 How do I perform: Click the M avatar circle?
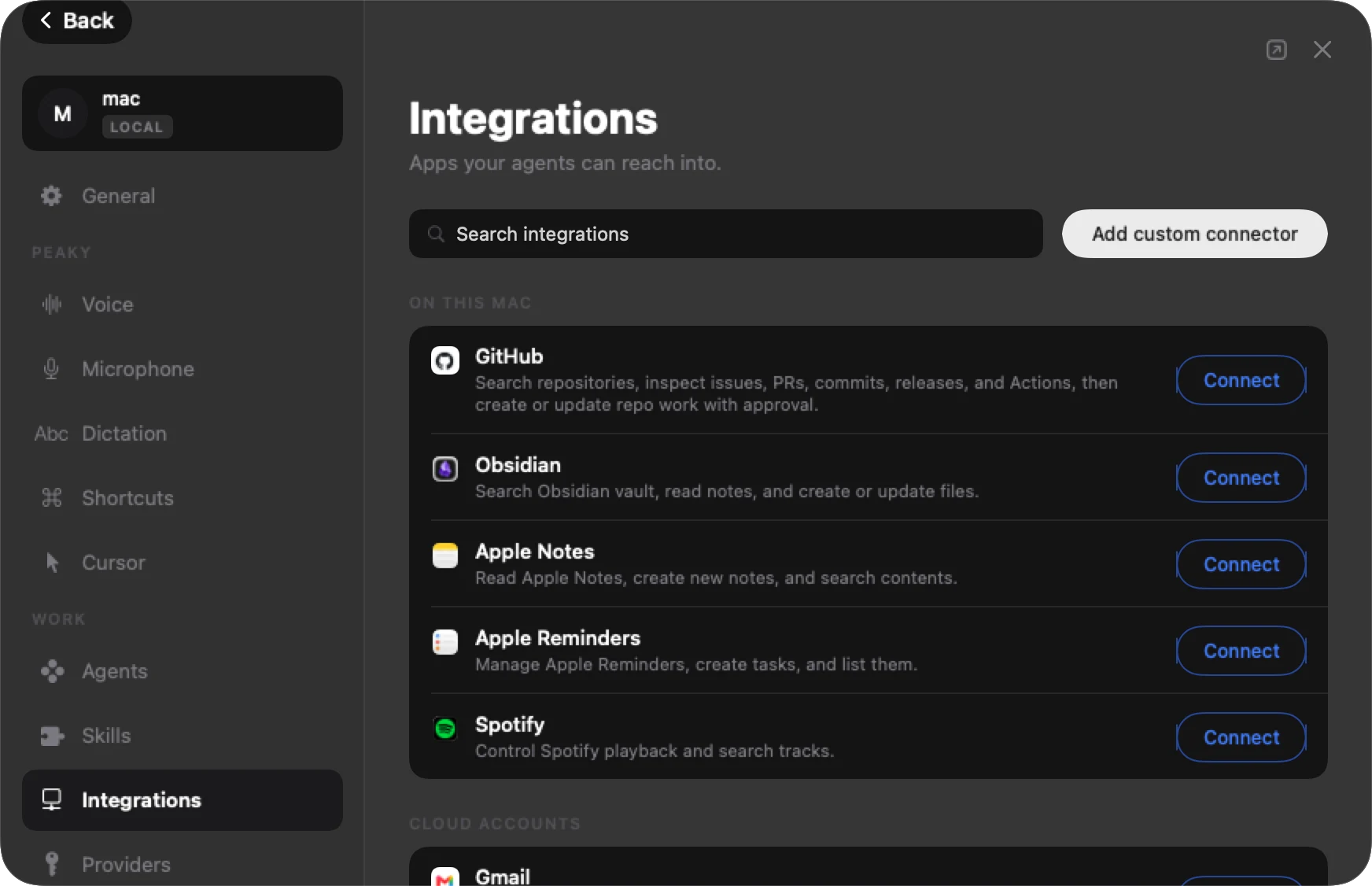62,114
